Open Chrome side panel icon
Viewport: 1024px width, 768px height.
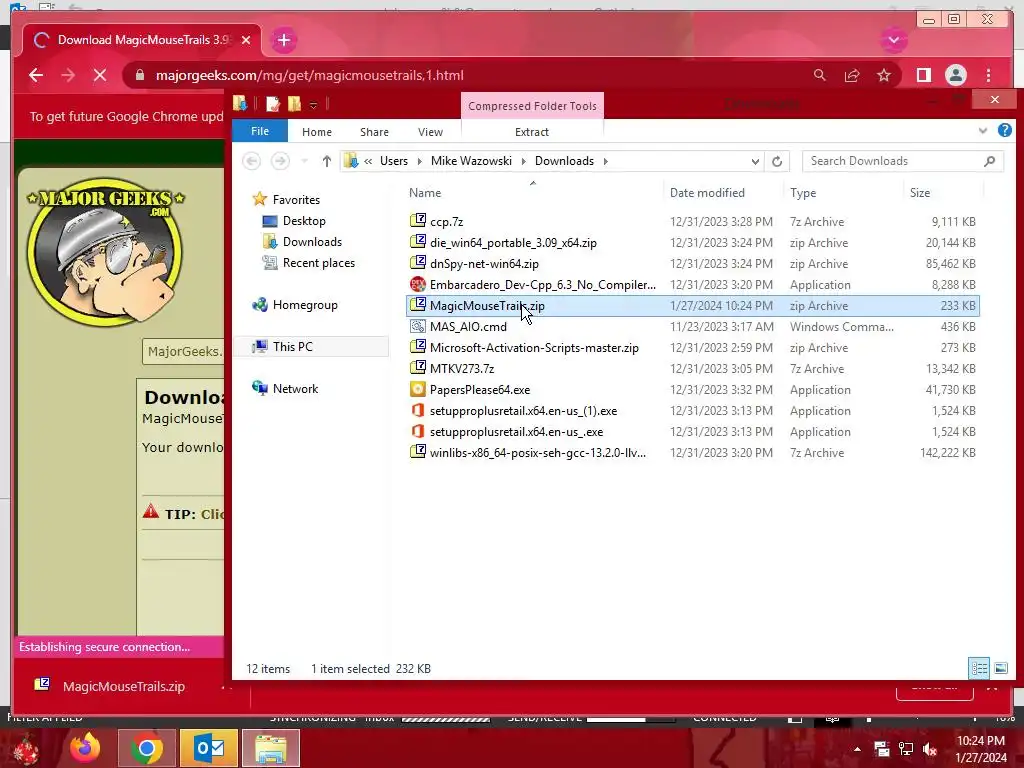[923, 75]
